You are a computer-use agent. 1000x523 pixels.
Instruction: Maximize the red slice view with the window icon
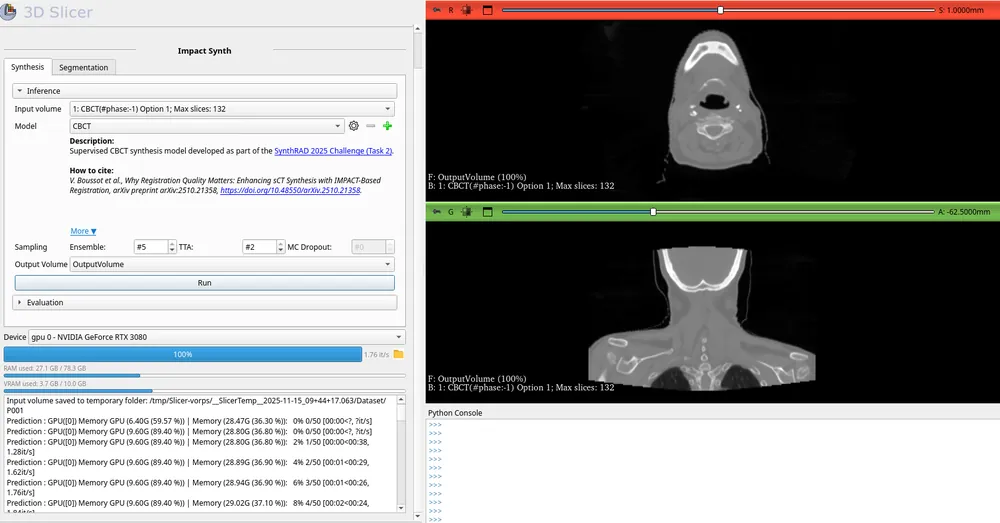[488, 10]
